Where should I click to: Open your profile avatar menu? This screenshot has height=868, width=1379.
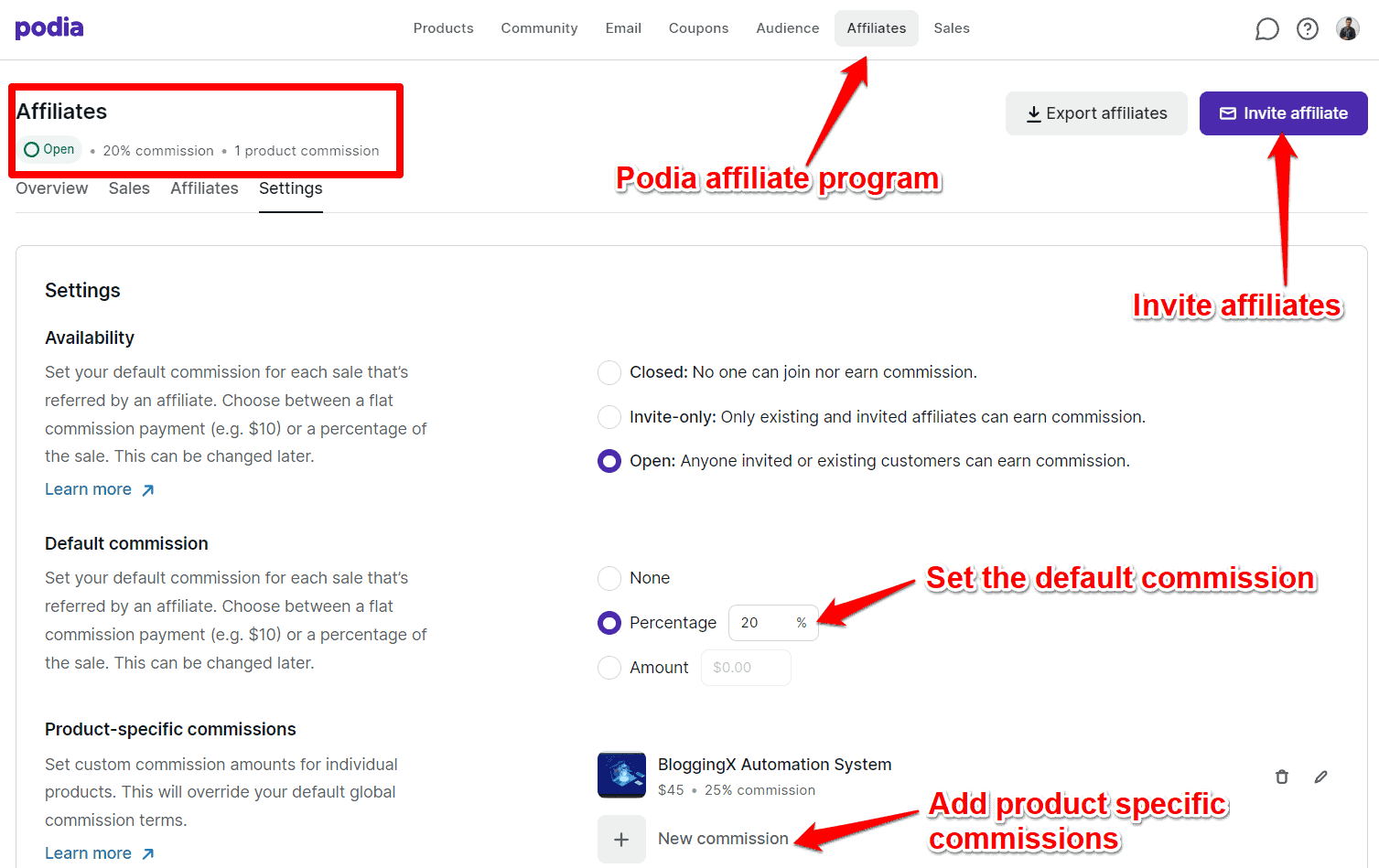(x=1347, y=28)
